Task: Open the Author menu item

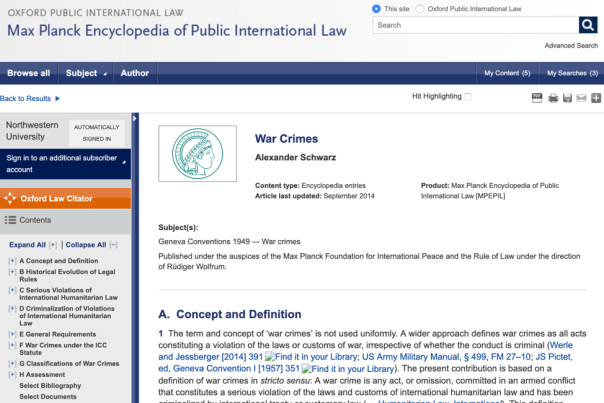Action: point(135,73)
